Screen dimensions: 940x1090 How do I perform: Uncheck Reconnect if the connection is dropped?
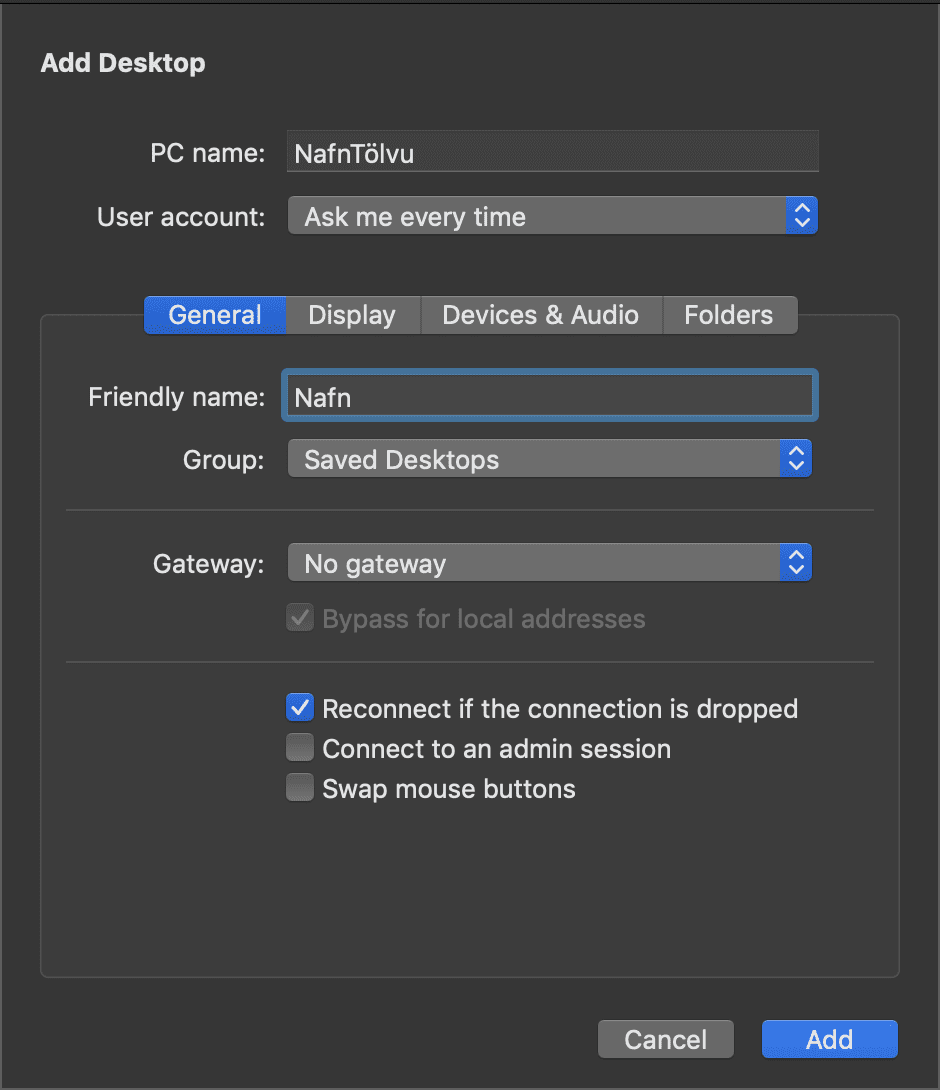[x=300, y=708]
